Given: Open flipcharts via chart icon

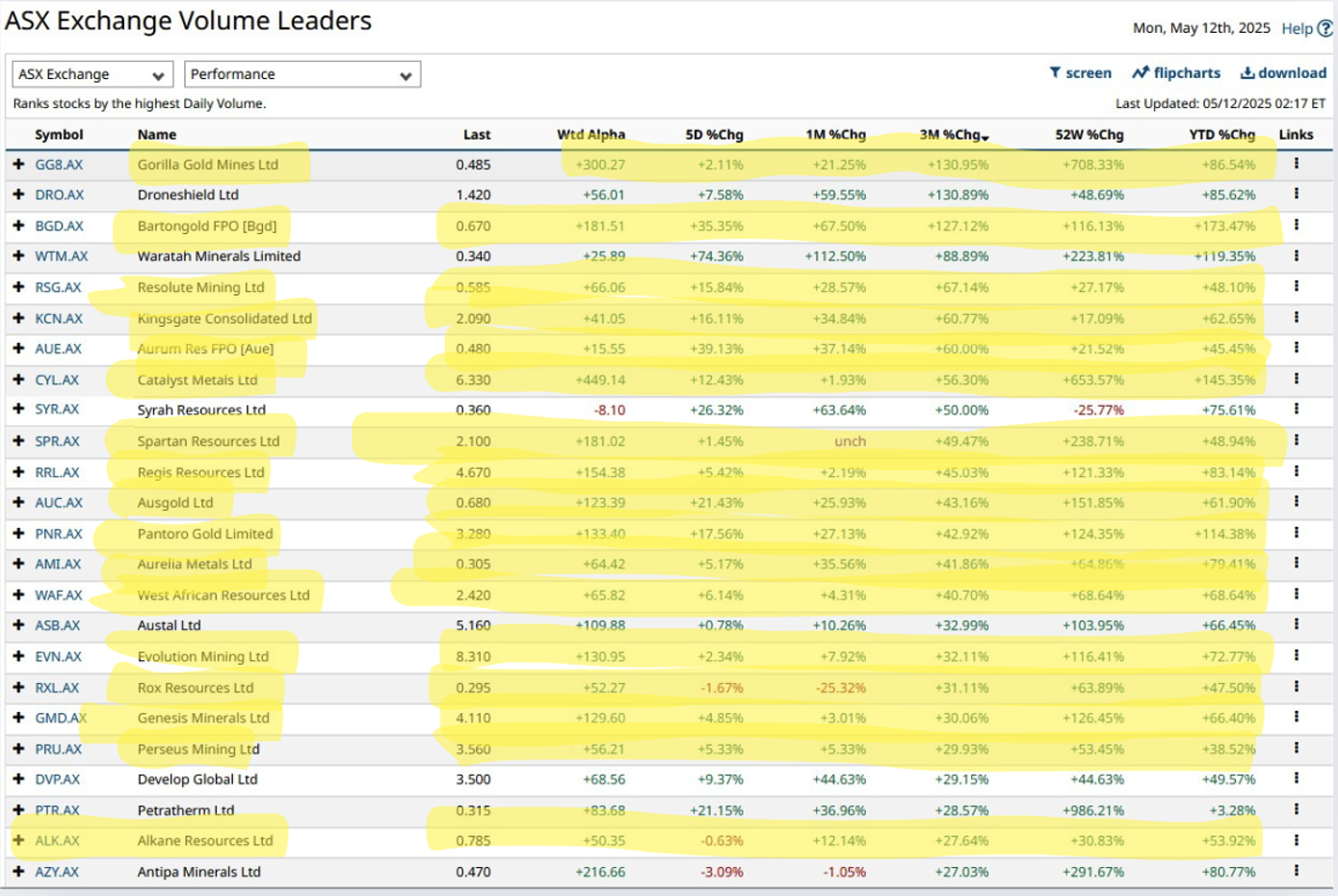Looking at the screenshot, I should [1141, 73].
